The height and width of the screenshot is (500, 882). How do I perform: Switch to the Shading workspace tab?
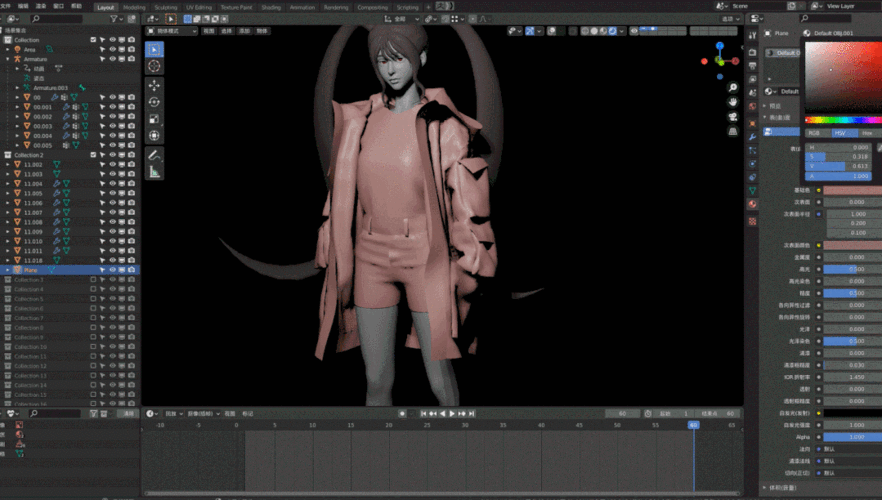[271, 7]
